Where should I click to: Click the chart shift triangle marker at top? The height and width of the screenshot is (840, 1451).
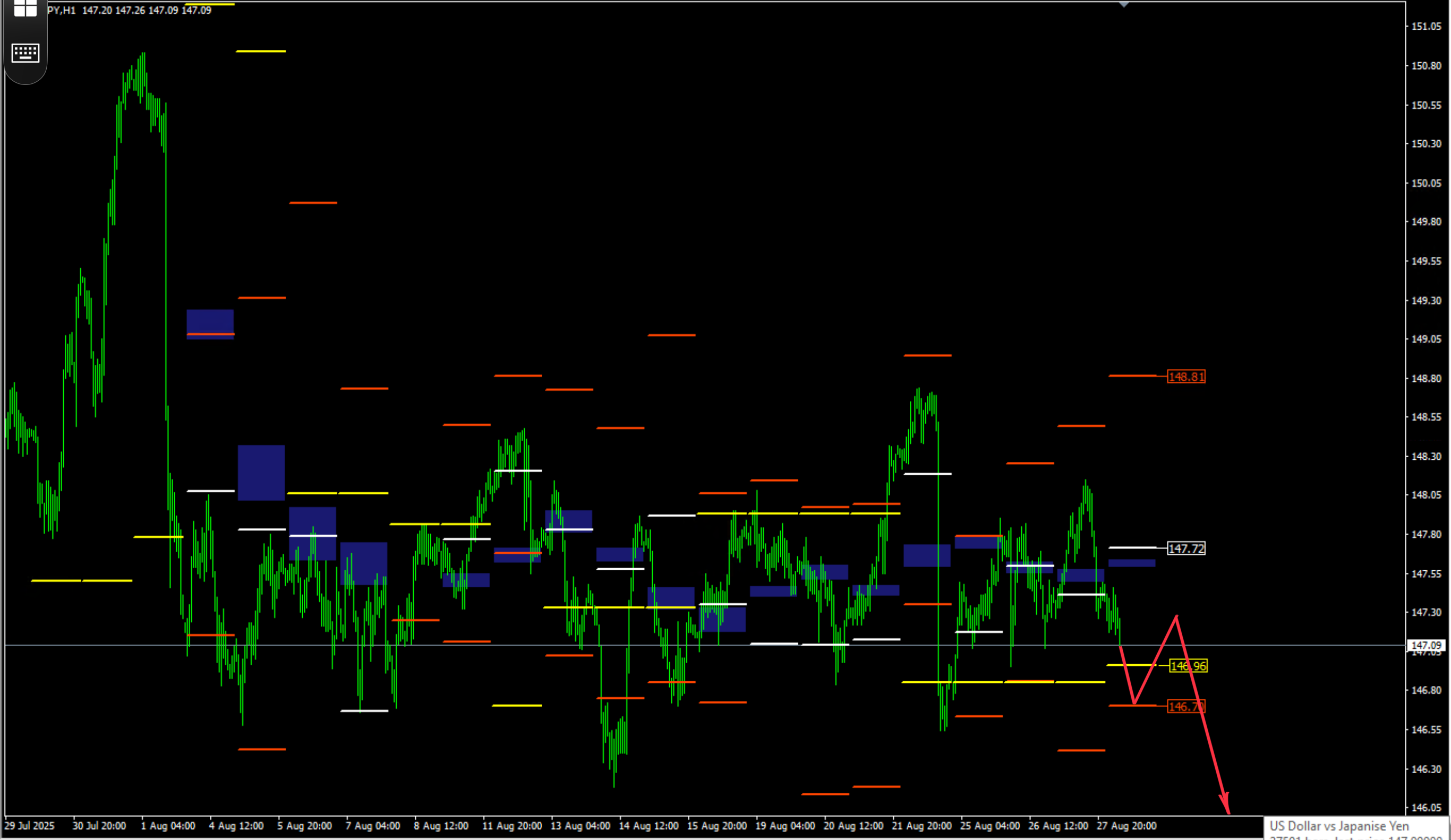coord(1123,5)
